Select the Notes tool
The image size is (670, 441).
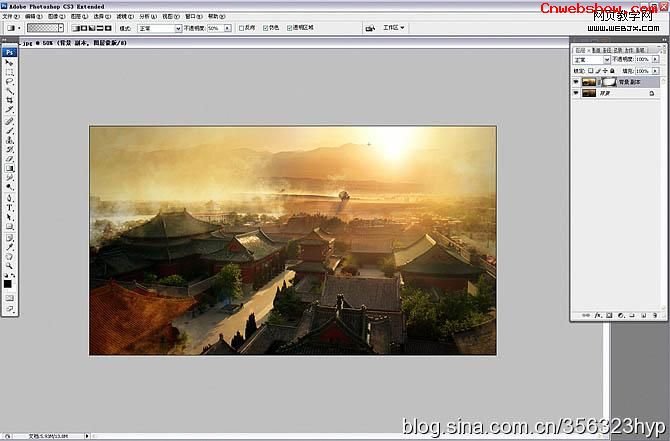click(x=9, y=238)
